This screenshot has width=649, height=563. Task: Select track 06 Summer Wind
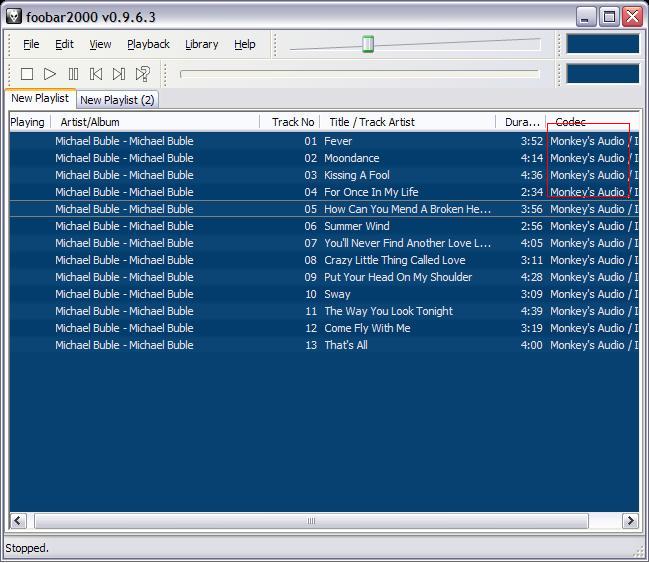point(324,226)
